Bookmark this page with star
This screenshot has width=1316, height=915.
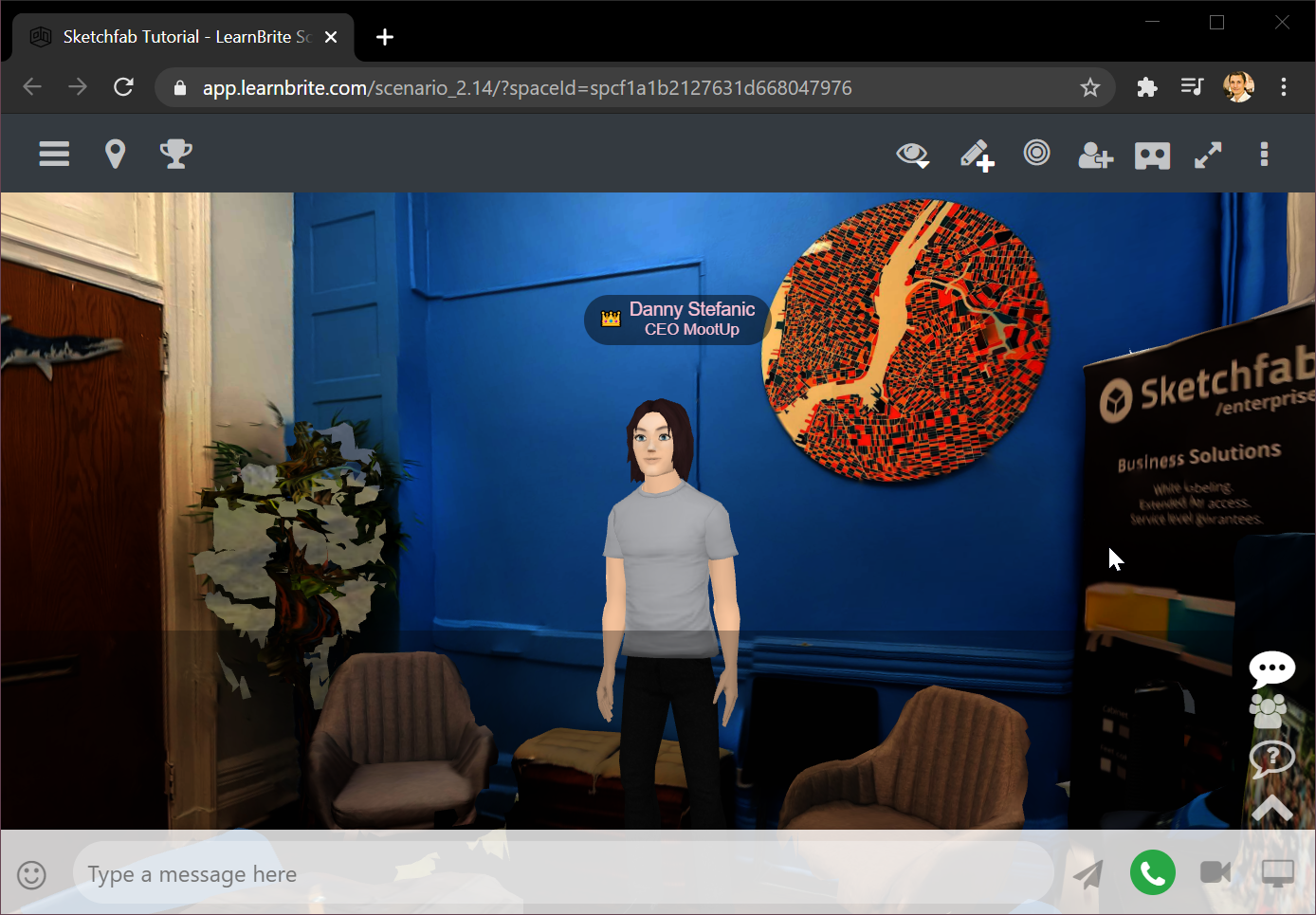click(x=1090, y=88)
